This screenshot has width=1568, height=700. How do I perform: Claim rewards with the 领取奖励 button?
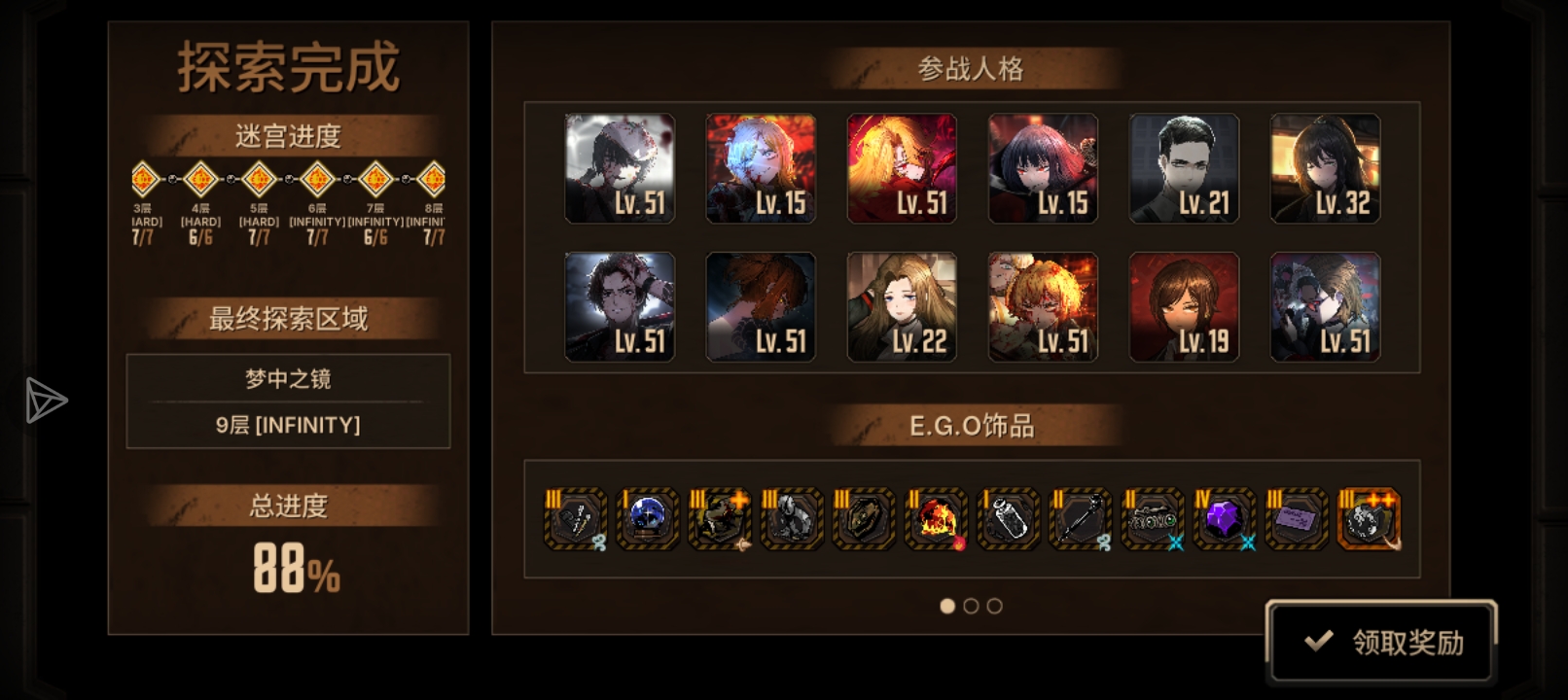coord(1380,641)
